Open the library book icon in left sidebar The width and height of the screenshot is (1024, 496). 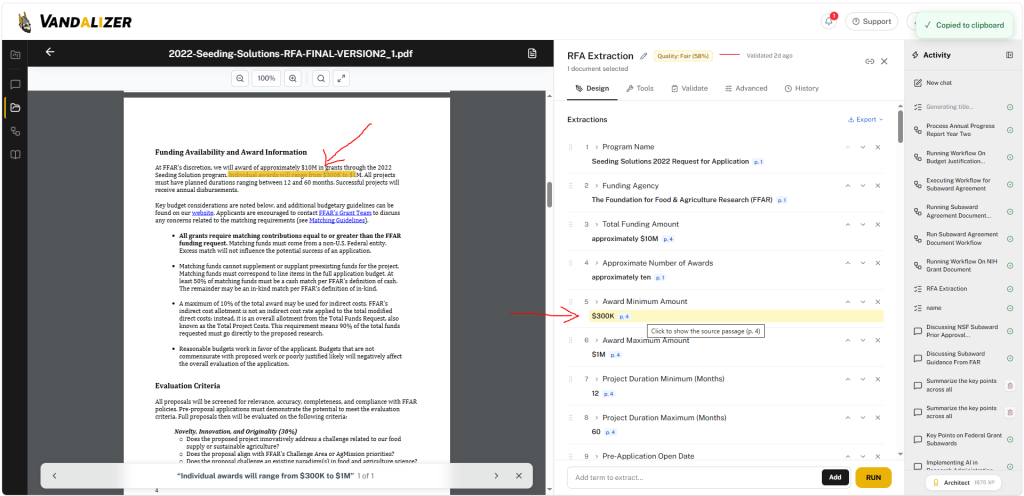pos(15,155)
